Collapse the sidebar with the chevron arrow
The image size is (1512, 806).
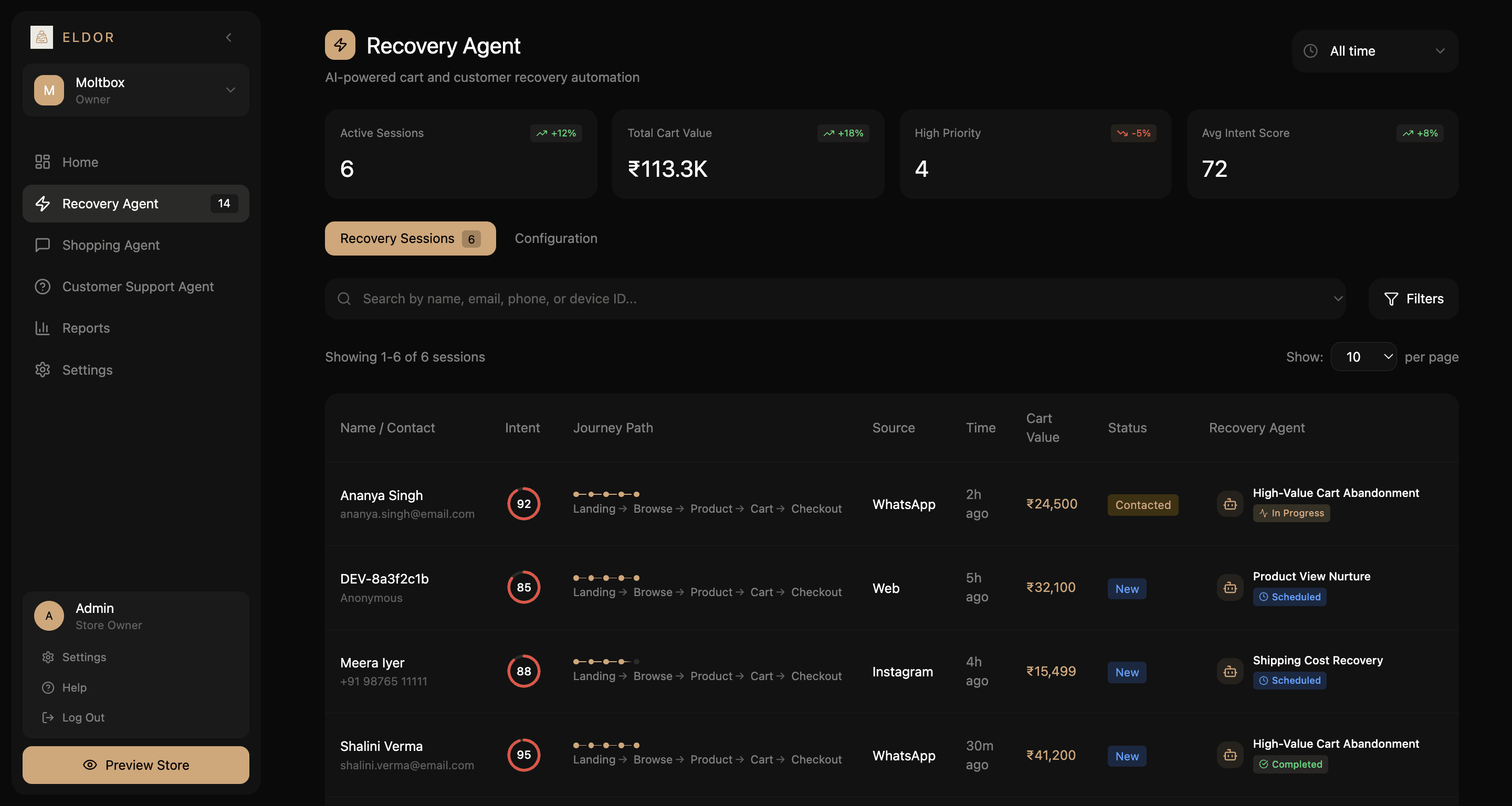click(229, 38)
